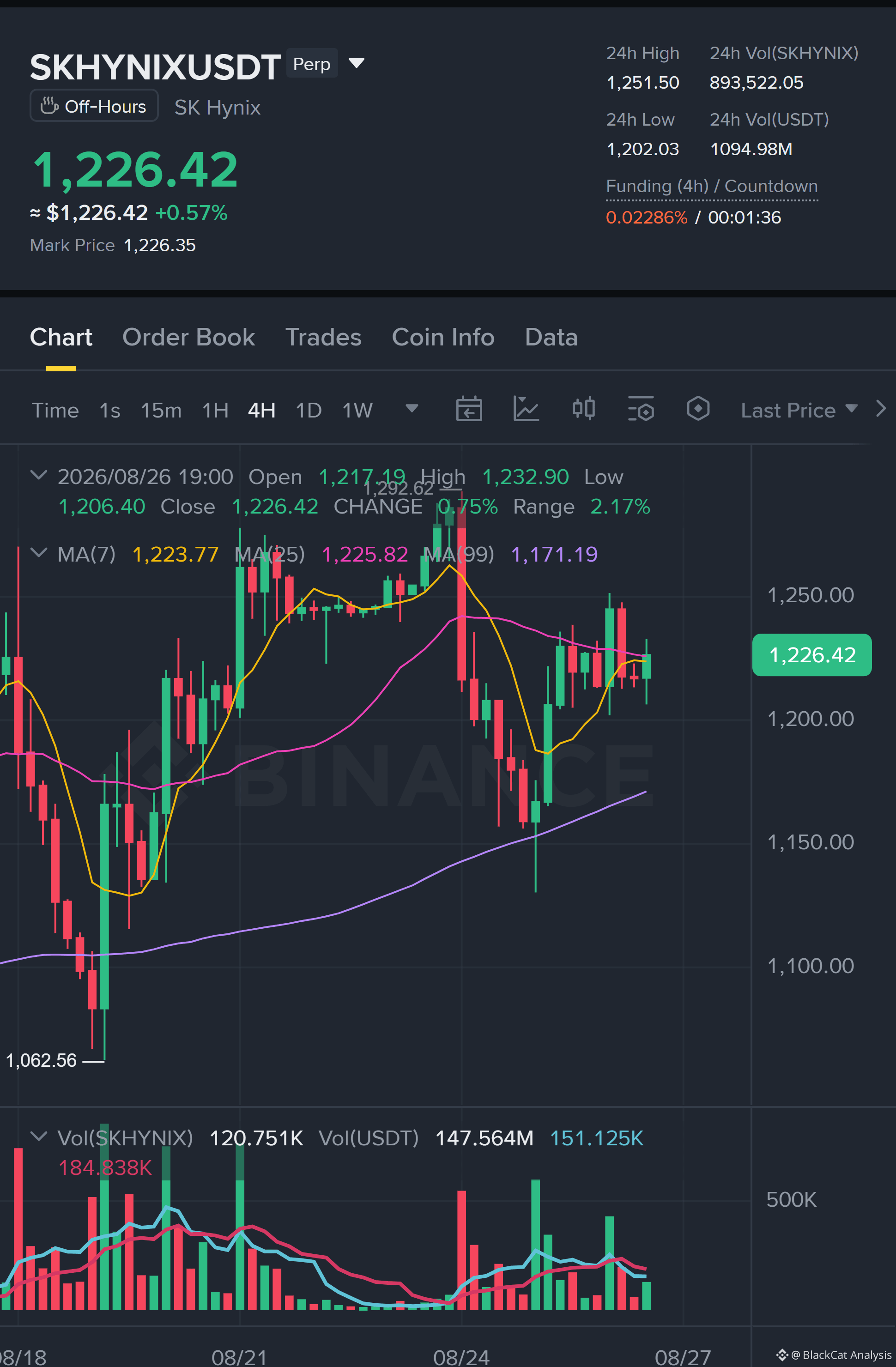Open the SKHYNIXUSDT pair selector arrow
This screenshot has height=1367, width=896.
[357, 63]
